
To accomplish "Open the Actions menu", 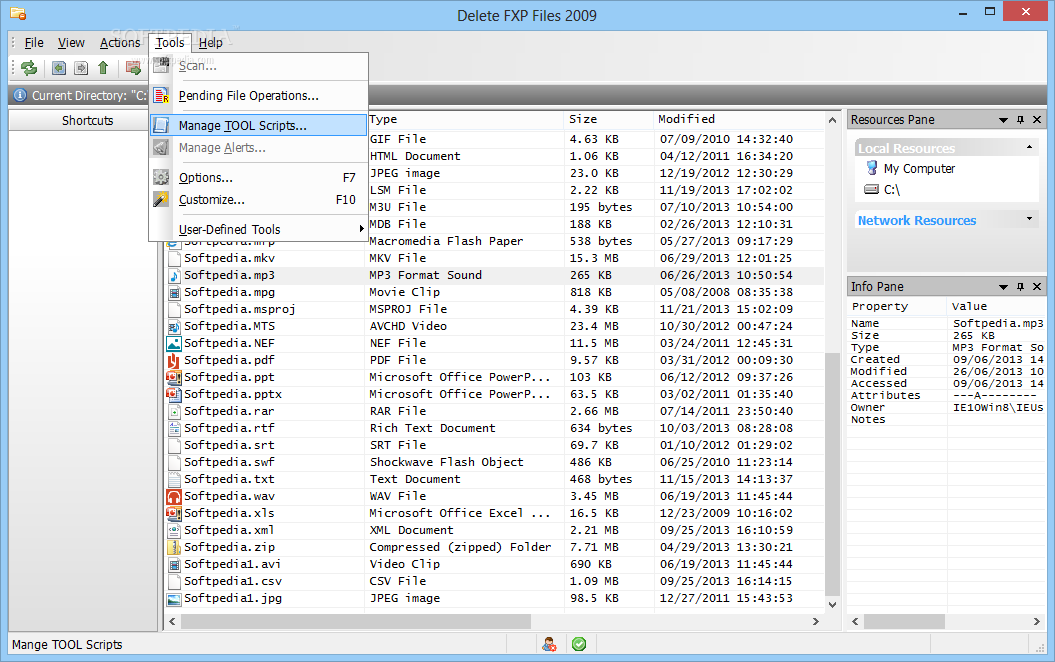I will click(x=120, y=42).
